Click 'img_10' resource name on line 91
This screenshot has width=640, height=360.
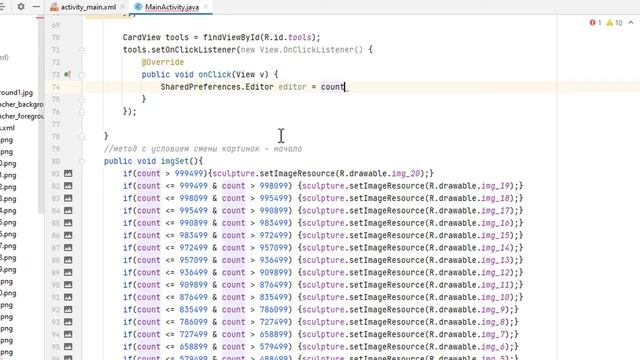[x=496, y=297]
